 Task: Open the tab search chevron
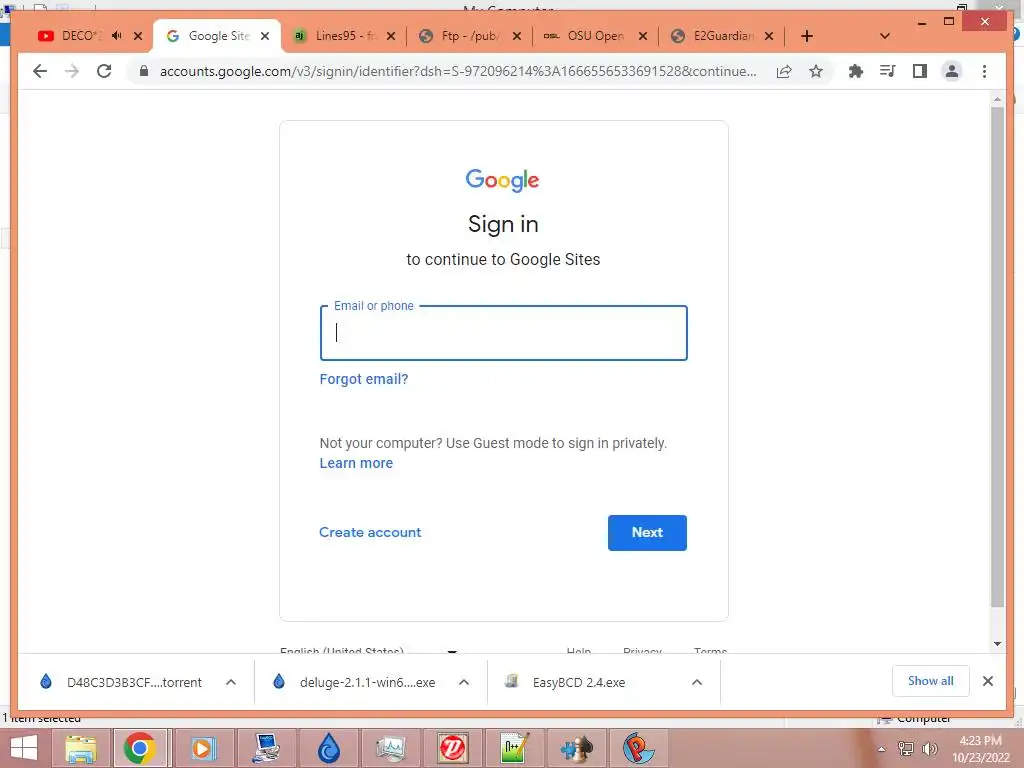885,36
